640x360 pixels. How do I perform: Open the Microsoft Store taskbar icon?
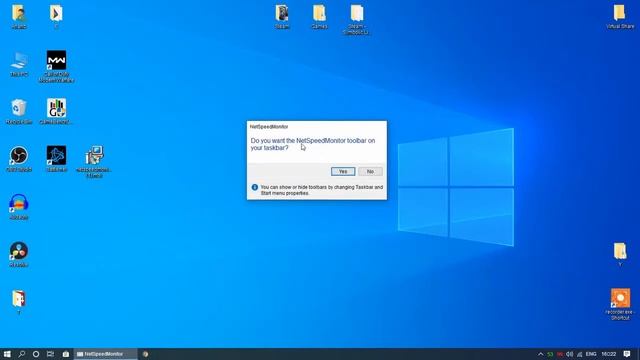(65, 354)
